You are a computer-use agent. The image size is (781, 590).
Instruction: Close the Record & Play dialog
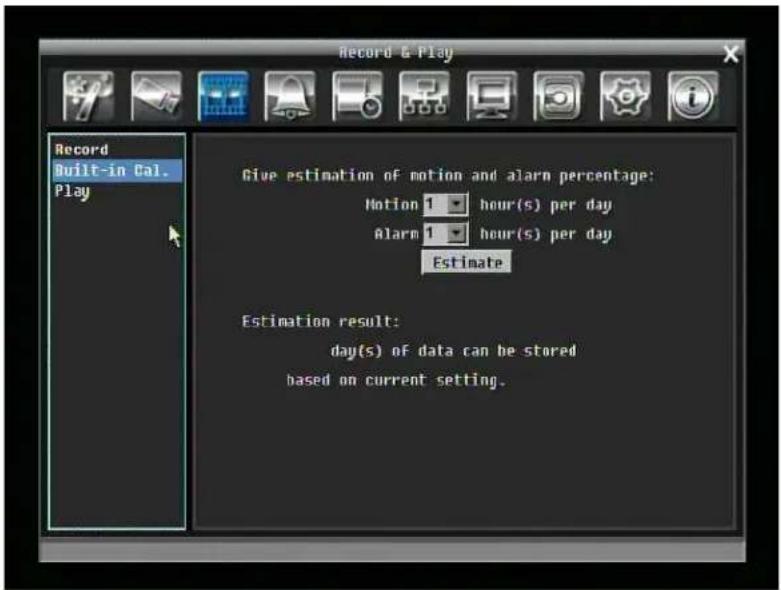(730, 54)
